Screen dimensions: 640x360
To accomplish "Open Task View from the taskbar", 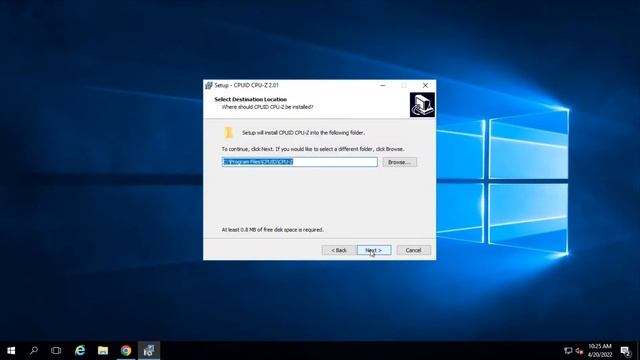I will (56, 351).
